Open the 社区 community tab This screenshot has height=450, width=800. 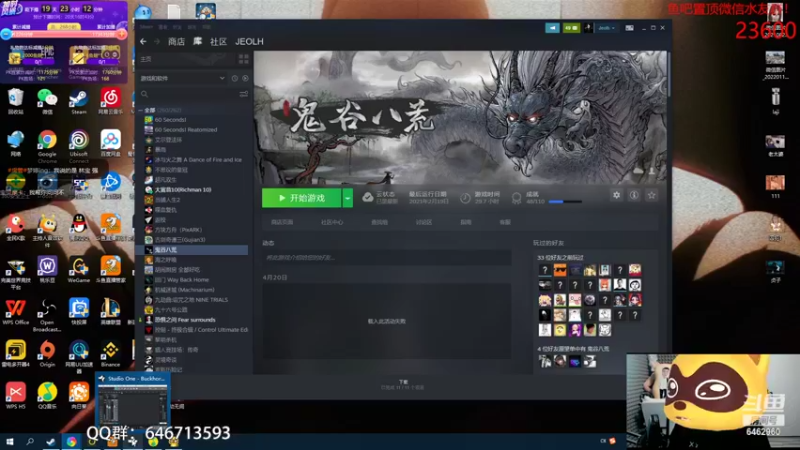click(x=218, y=41)
